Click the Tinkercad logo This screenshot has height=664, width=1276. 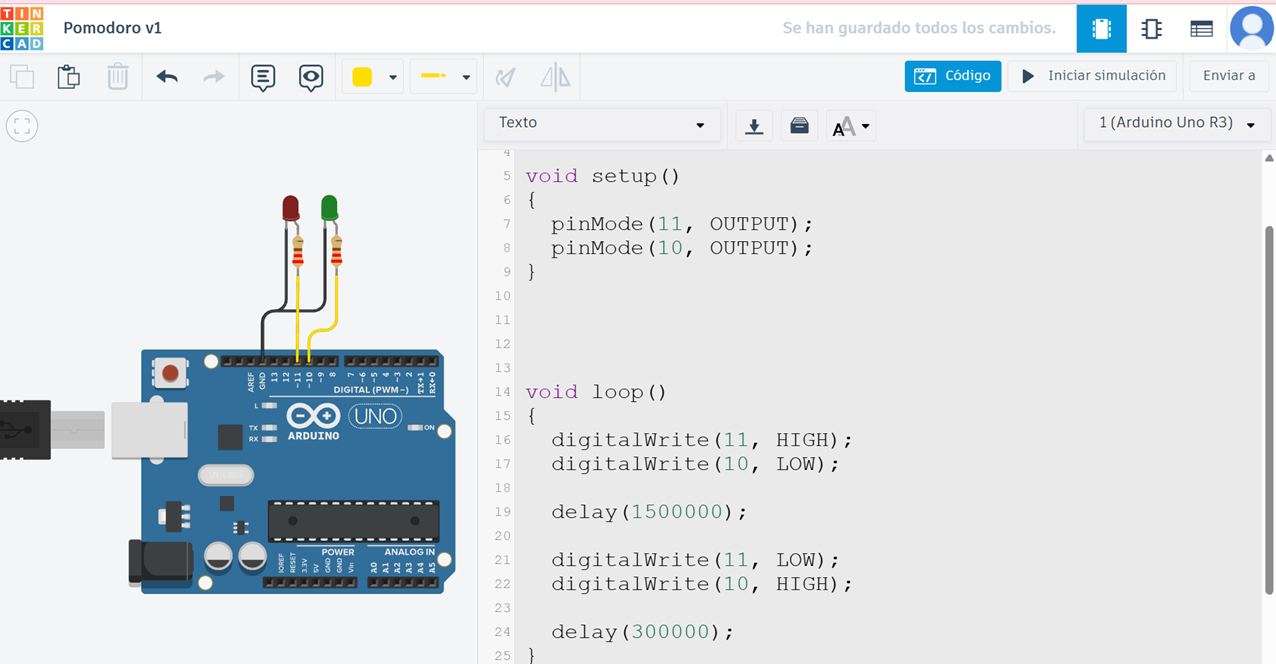(22, 28)
